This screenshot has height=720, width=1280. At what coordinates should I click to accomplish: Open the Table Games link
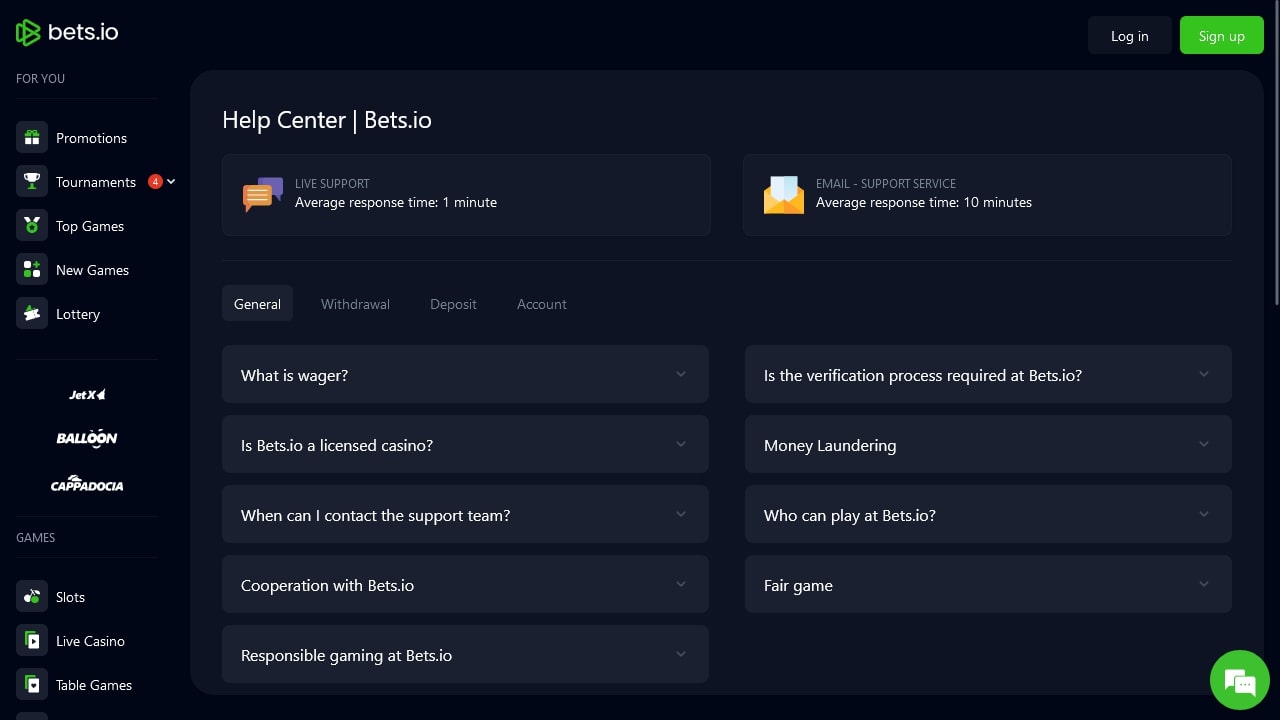(x=94, y=685)
